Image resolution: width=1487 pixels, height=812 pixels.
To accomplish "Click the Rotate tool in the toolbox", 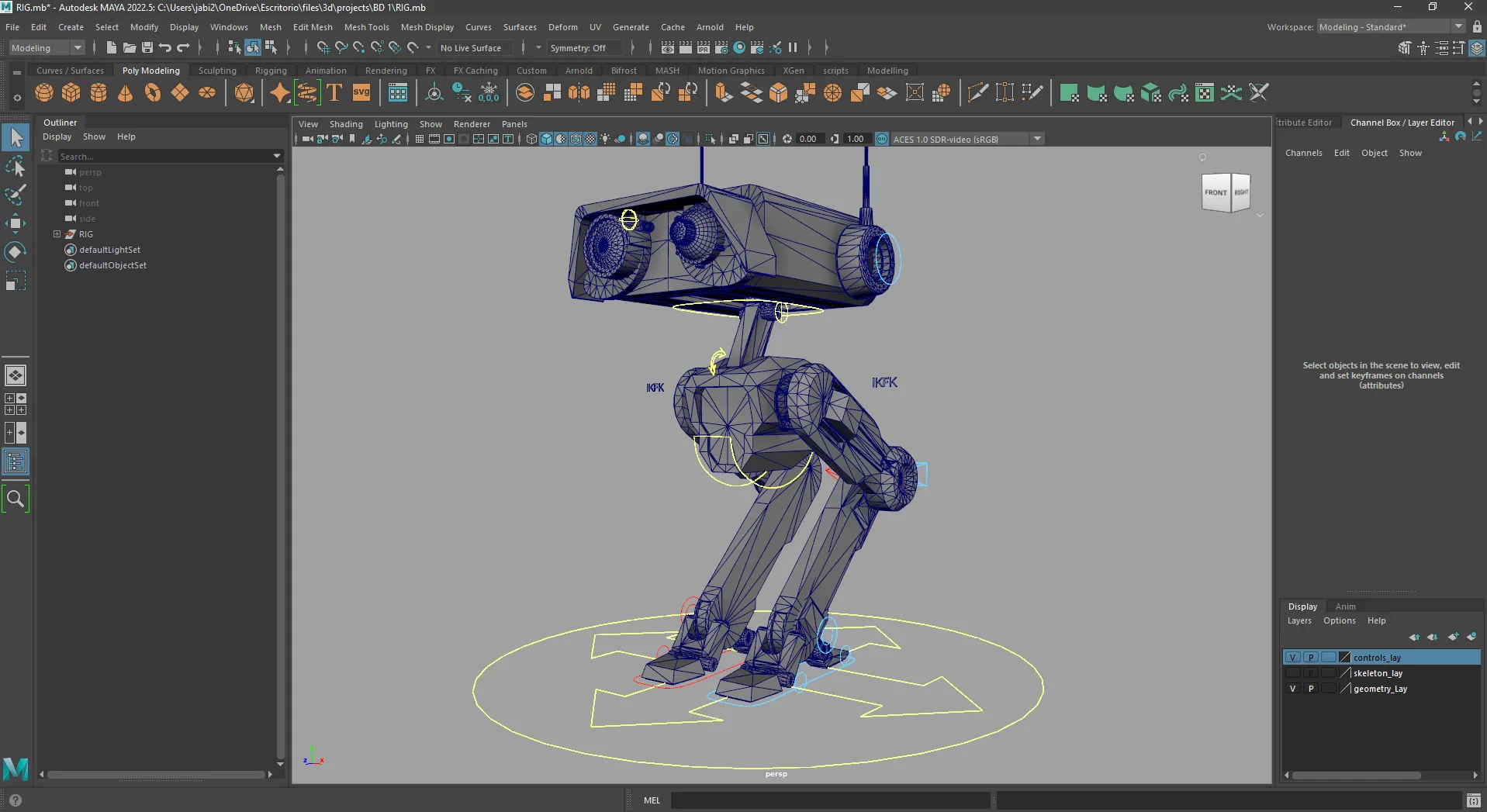I will pos(15,251).
